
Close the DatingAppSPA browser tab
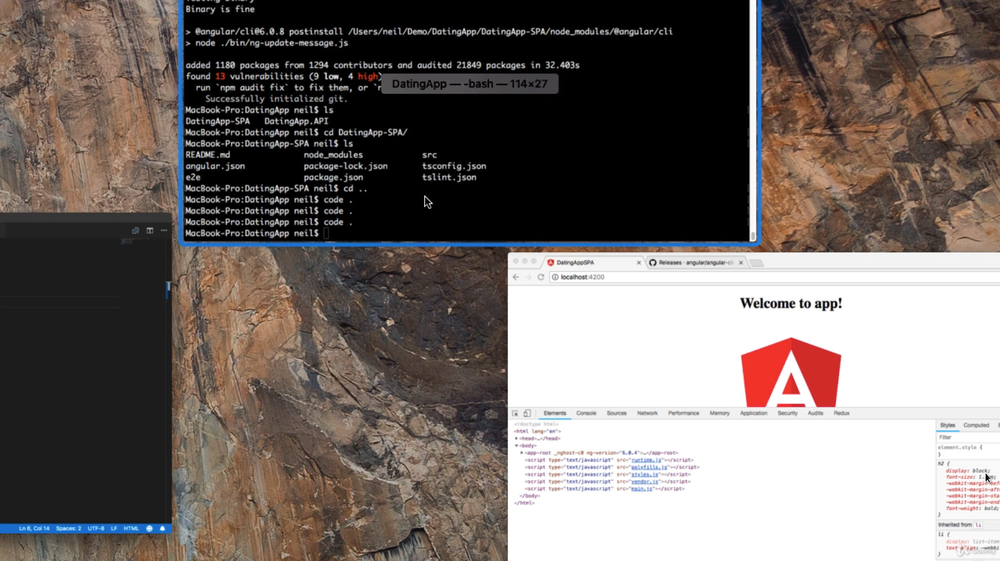click(638, 263)
